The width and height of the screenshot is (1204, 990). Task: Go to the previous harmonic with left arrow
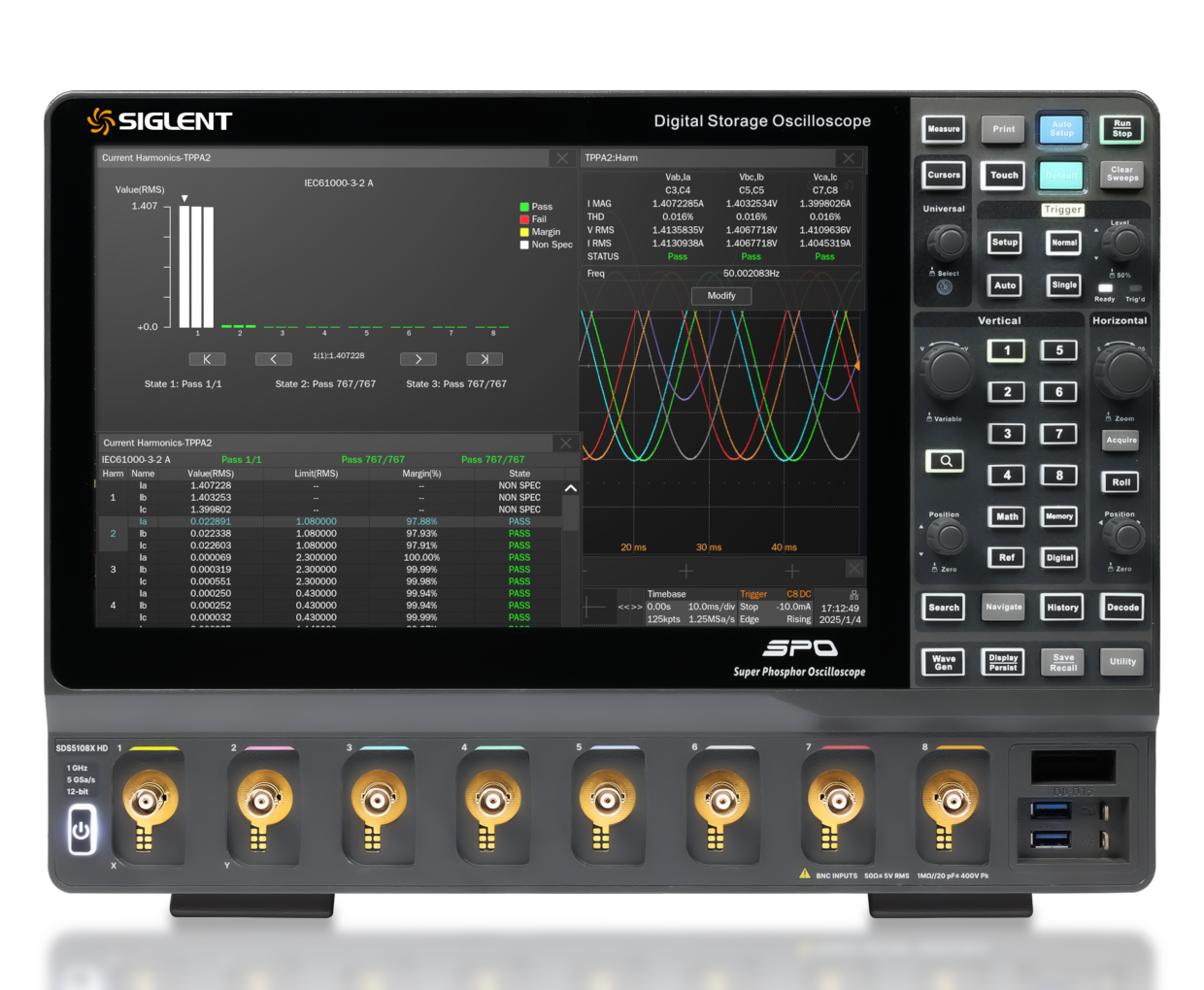click(273, 359)
